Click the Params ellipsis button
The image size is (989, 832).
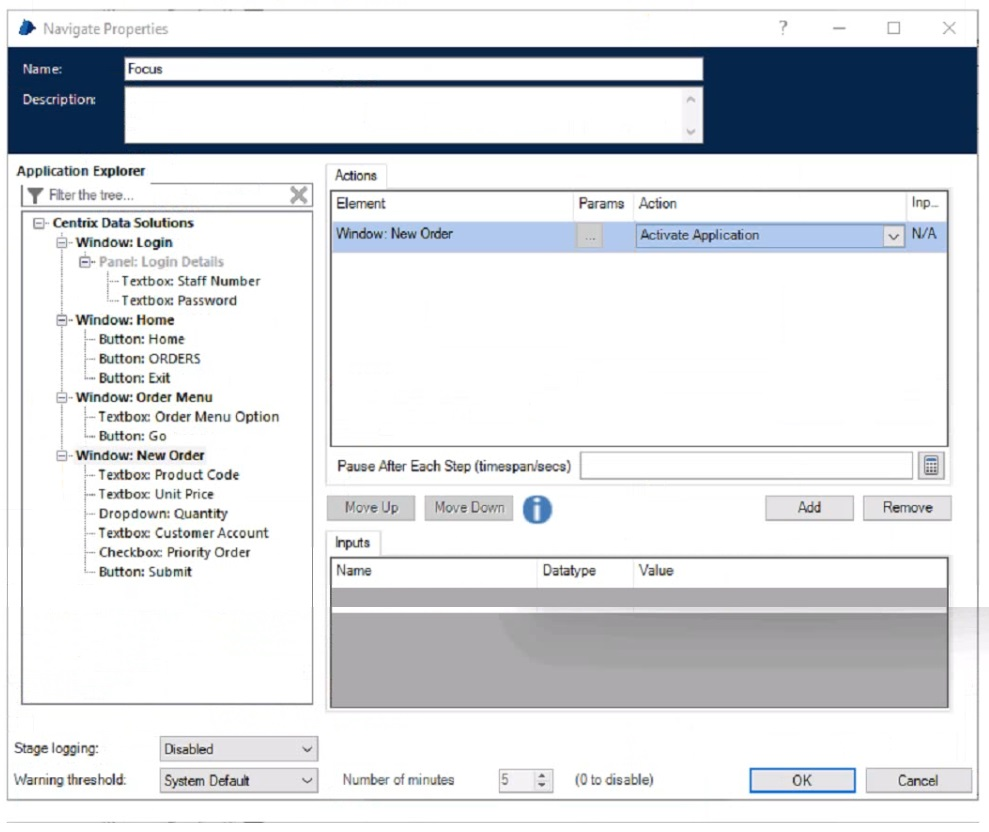(x=591, y=236)
